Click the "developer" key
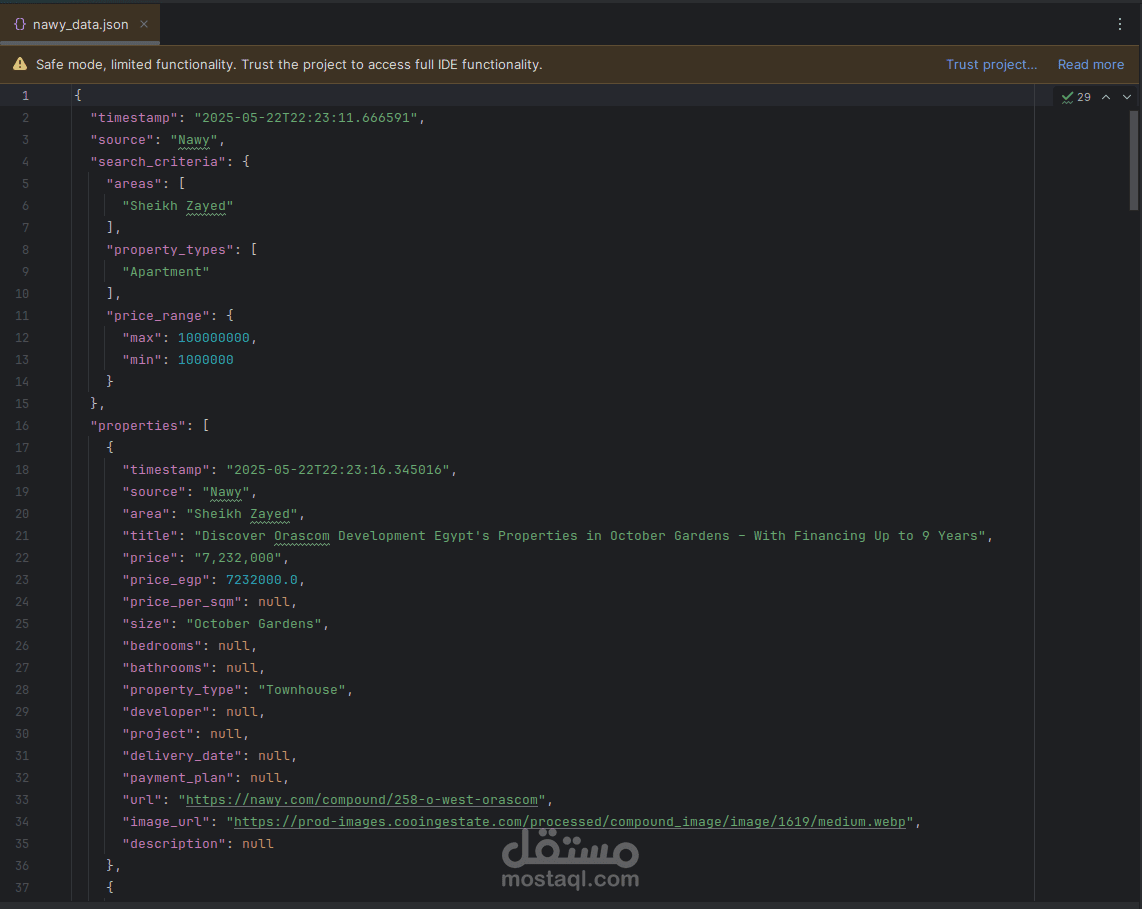This screenshot has width=1142, height=909. click(x=166, y=712)
